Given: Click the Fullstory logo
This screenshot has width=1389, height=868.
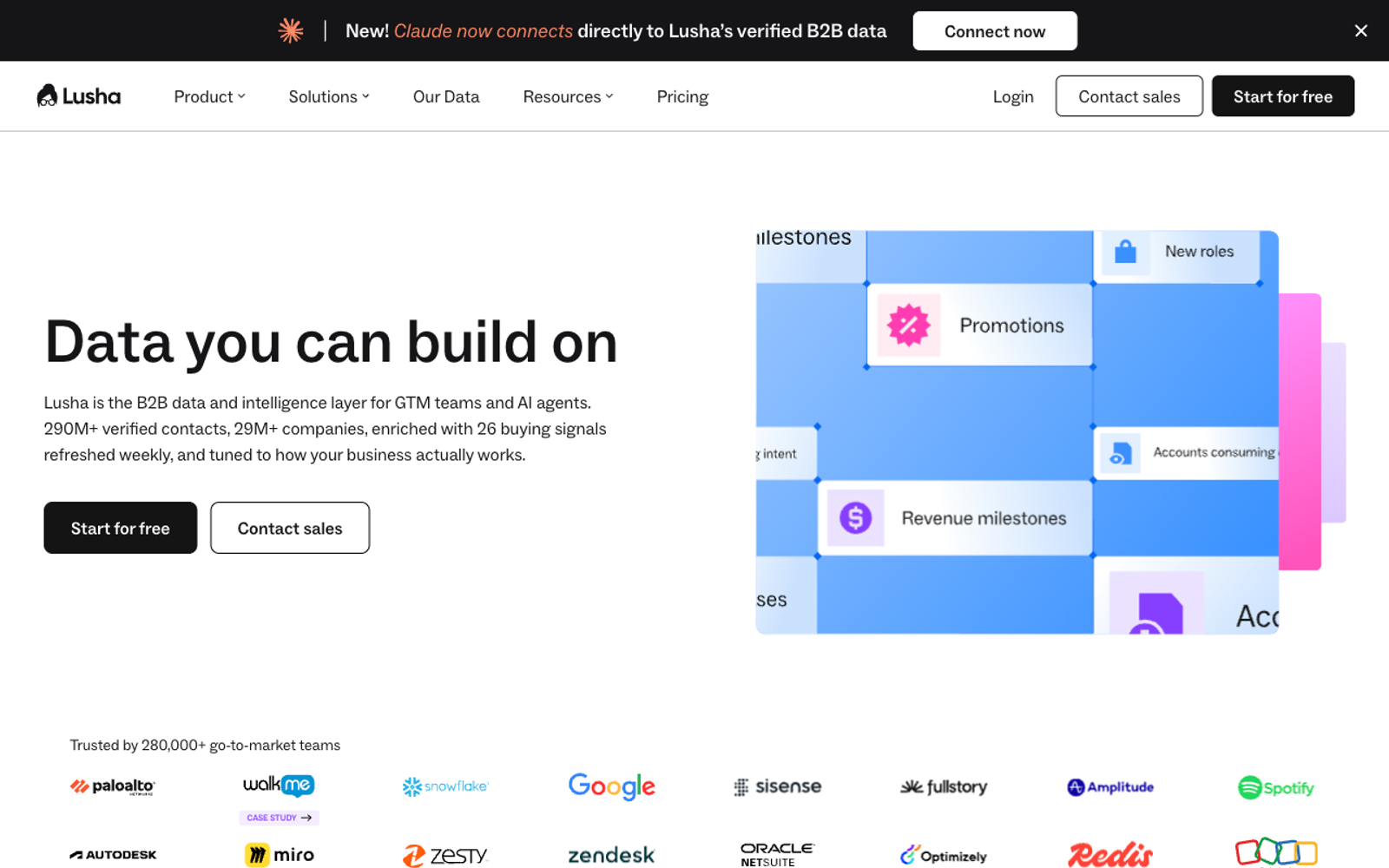Looking at the screenshot, I should (944, 786).
